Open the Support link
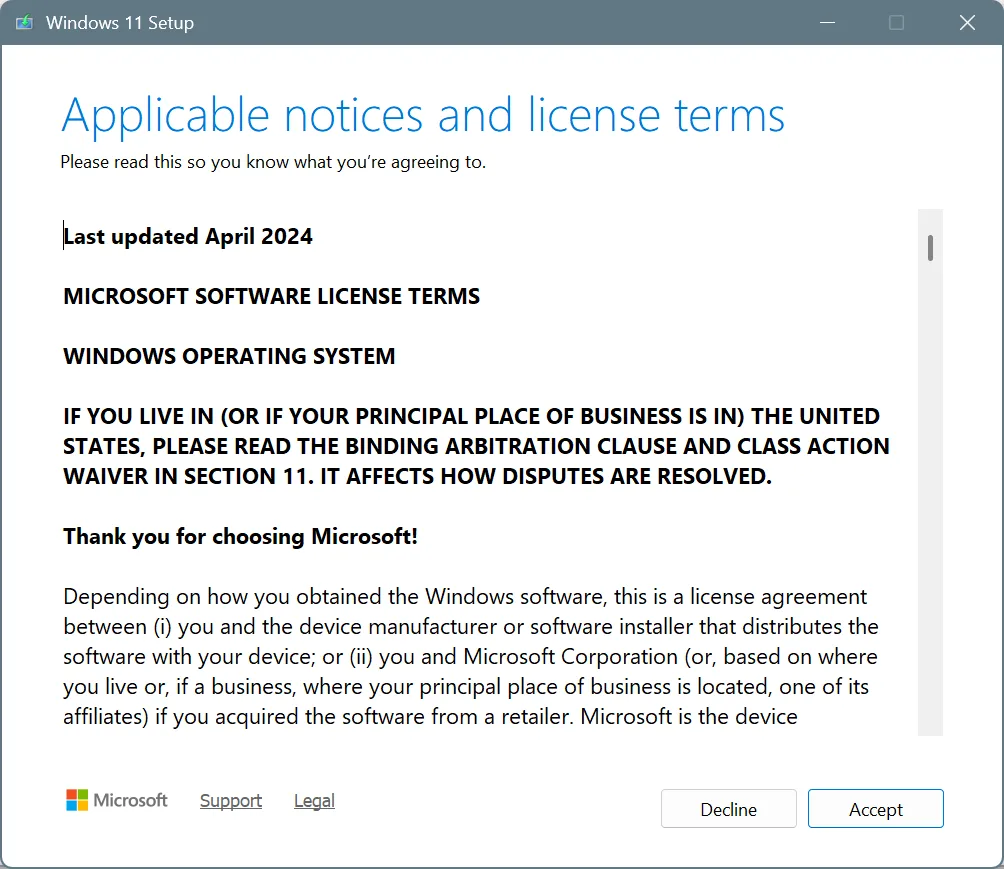Screen dimensions: 1004x869 click(231, 800)
